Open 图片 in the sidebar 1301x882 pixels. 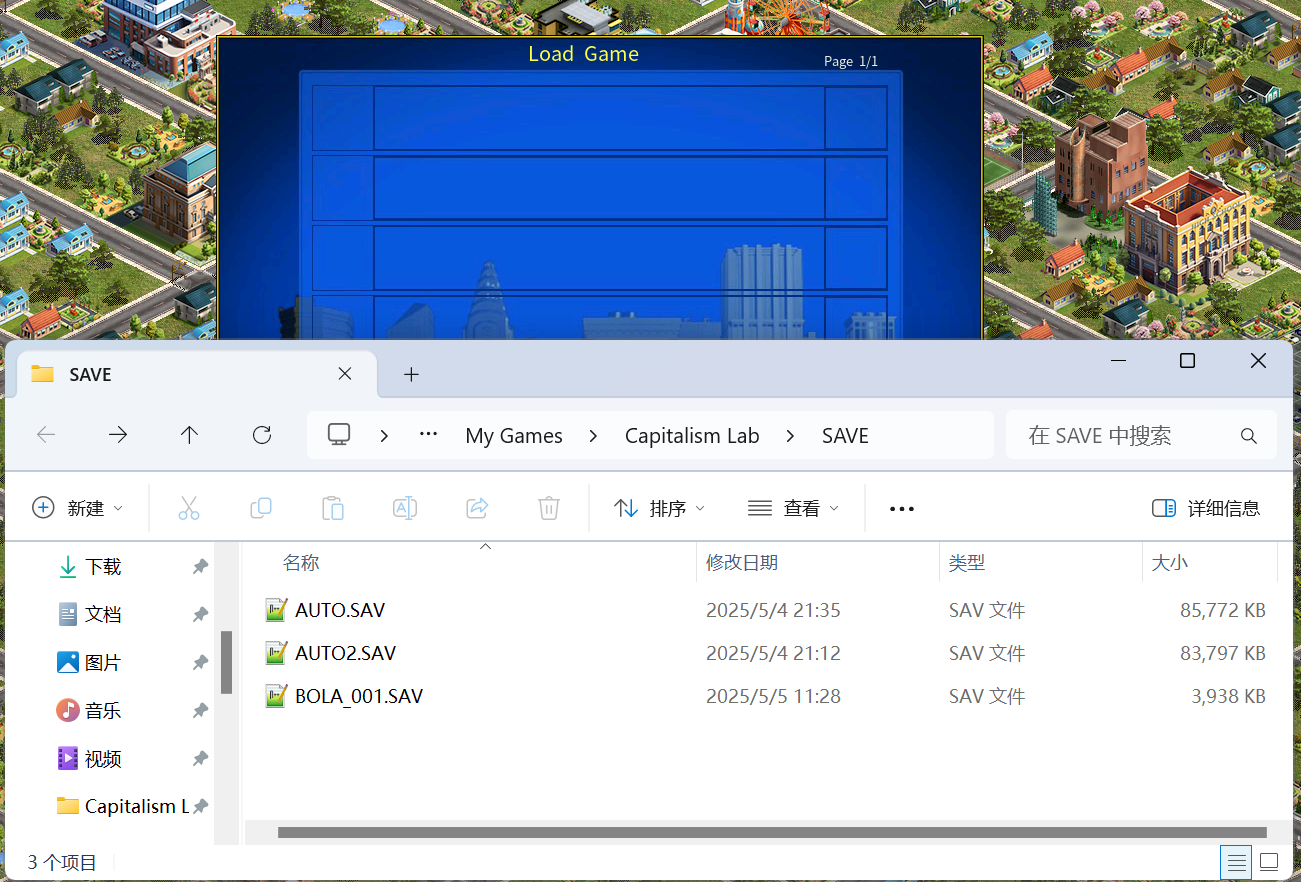[x=103, y=662]
